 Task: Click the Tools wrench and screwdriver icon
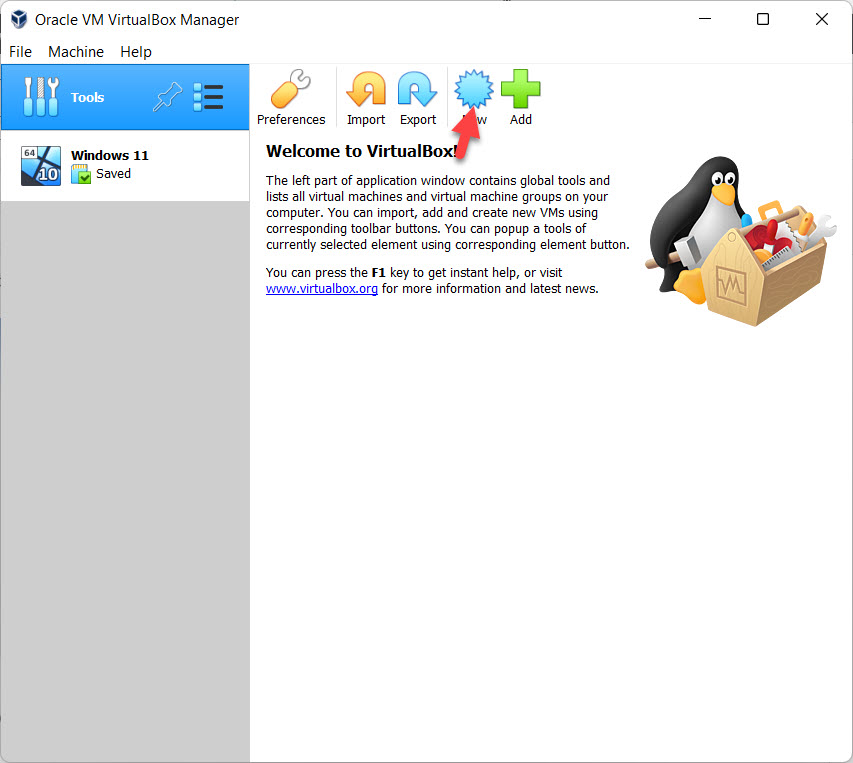pyautogui.click(x=41, y=97)
